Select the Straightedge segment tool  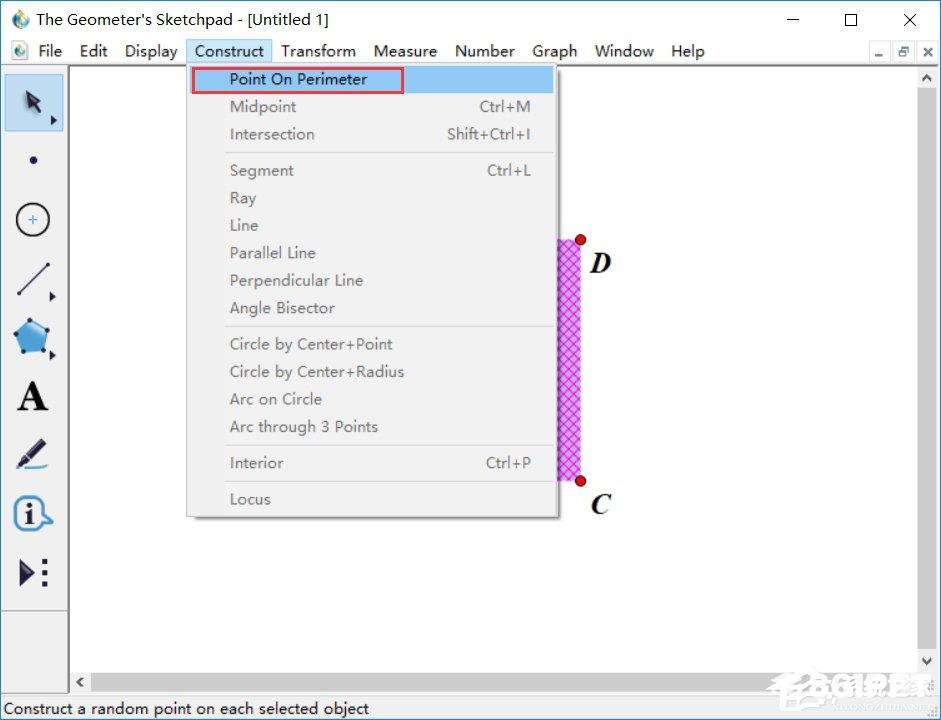[33, 279]
